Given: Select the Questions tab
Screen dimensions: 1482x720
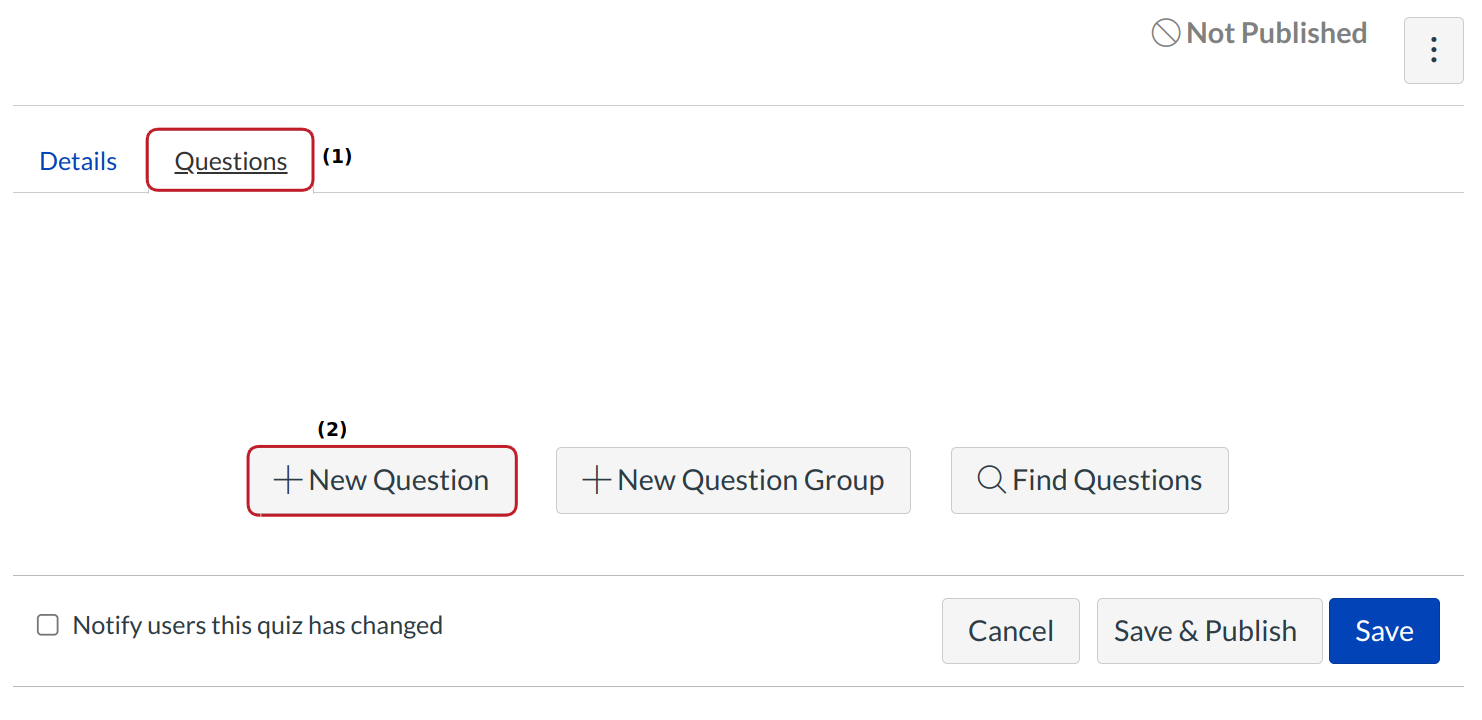Looking at the screenshot, I should coord(231,162).
